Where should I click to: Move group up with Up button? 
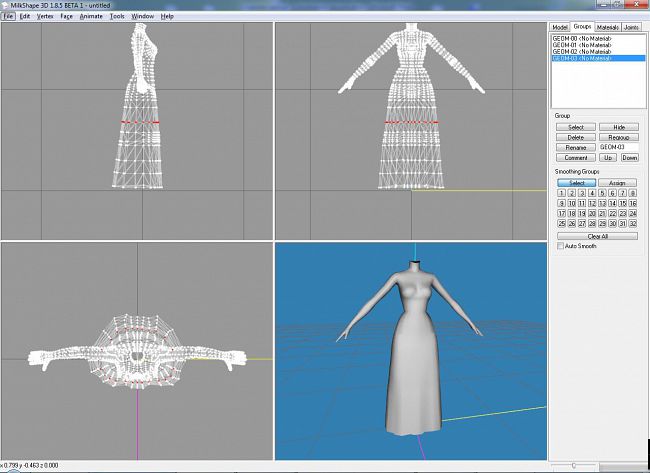point(609,158)
